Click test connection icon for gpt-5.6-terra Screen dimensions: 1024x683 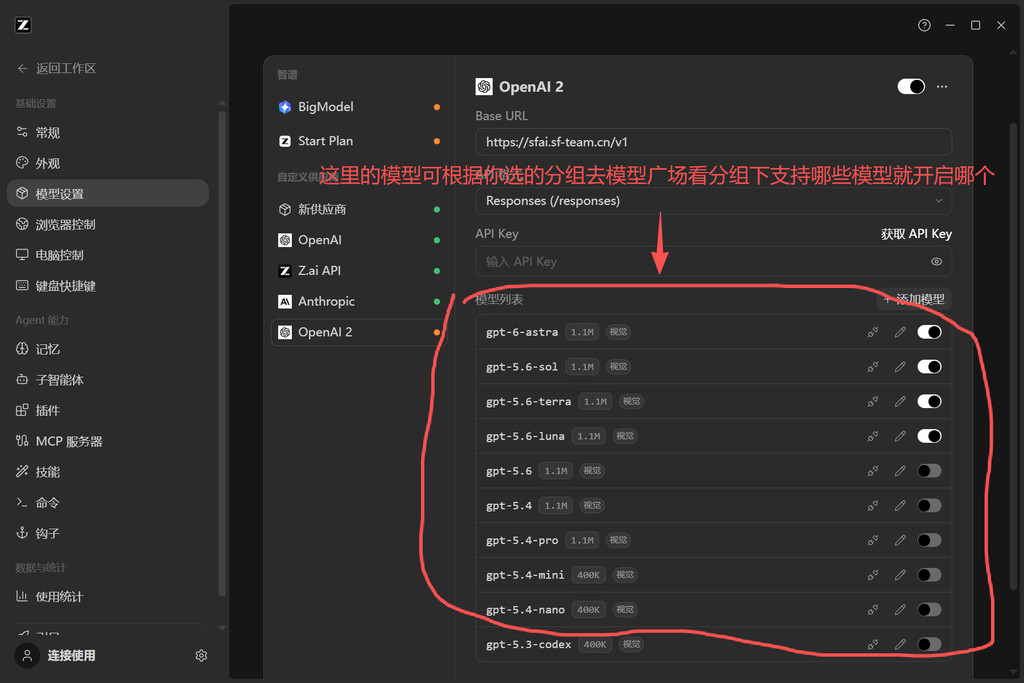(872, 402)
